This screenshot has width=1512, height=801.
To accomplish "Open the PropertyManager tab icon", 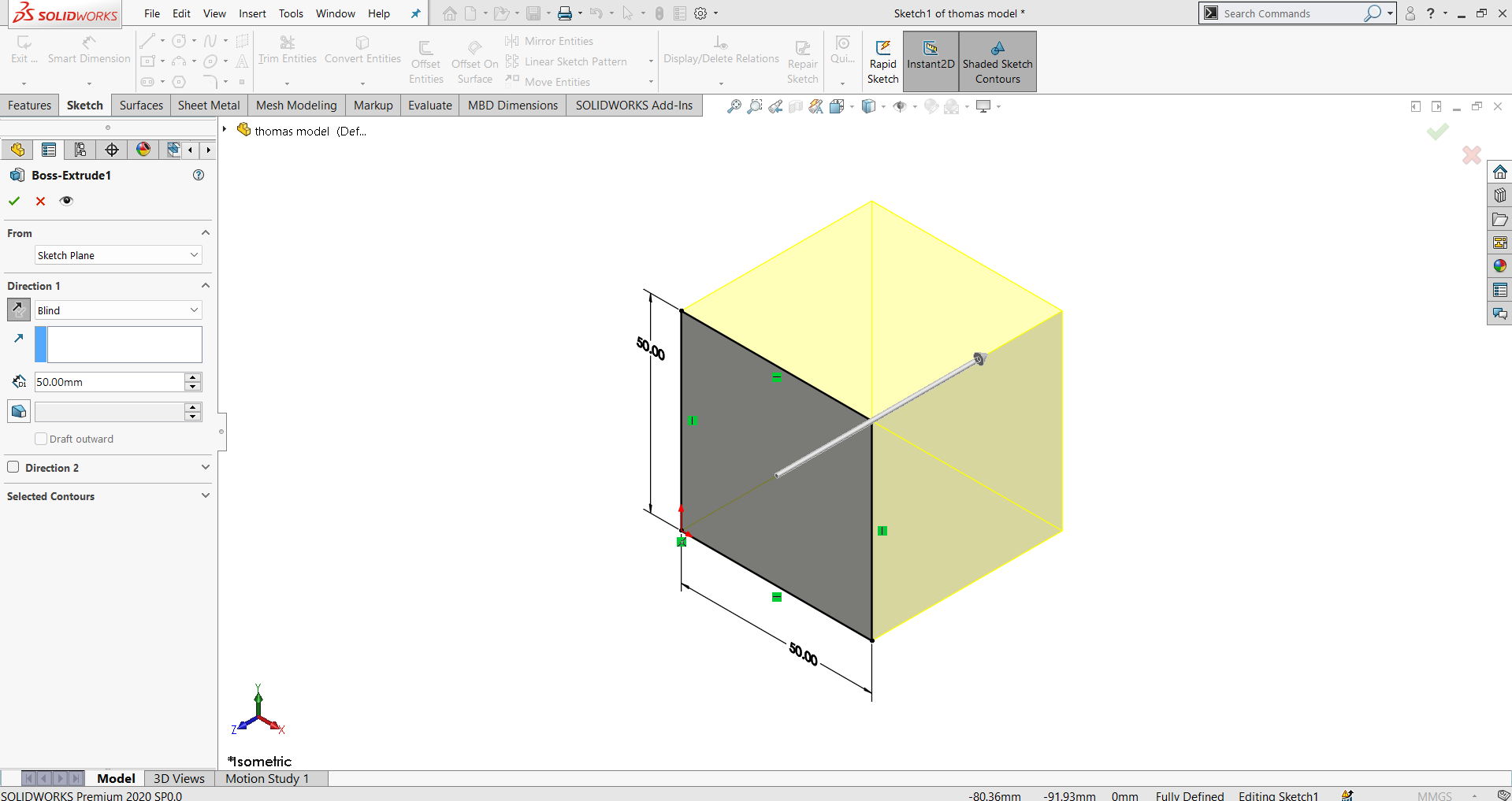I will pos(49,150).
